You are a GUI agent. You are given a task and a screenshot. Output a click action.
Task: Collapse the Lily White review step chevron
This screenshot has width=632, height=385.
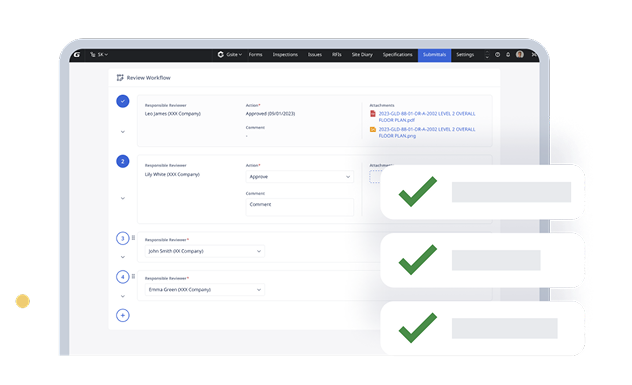click(123, 198)
